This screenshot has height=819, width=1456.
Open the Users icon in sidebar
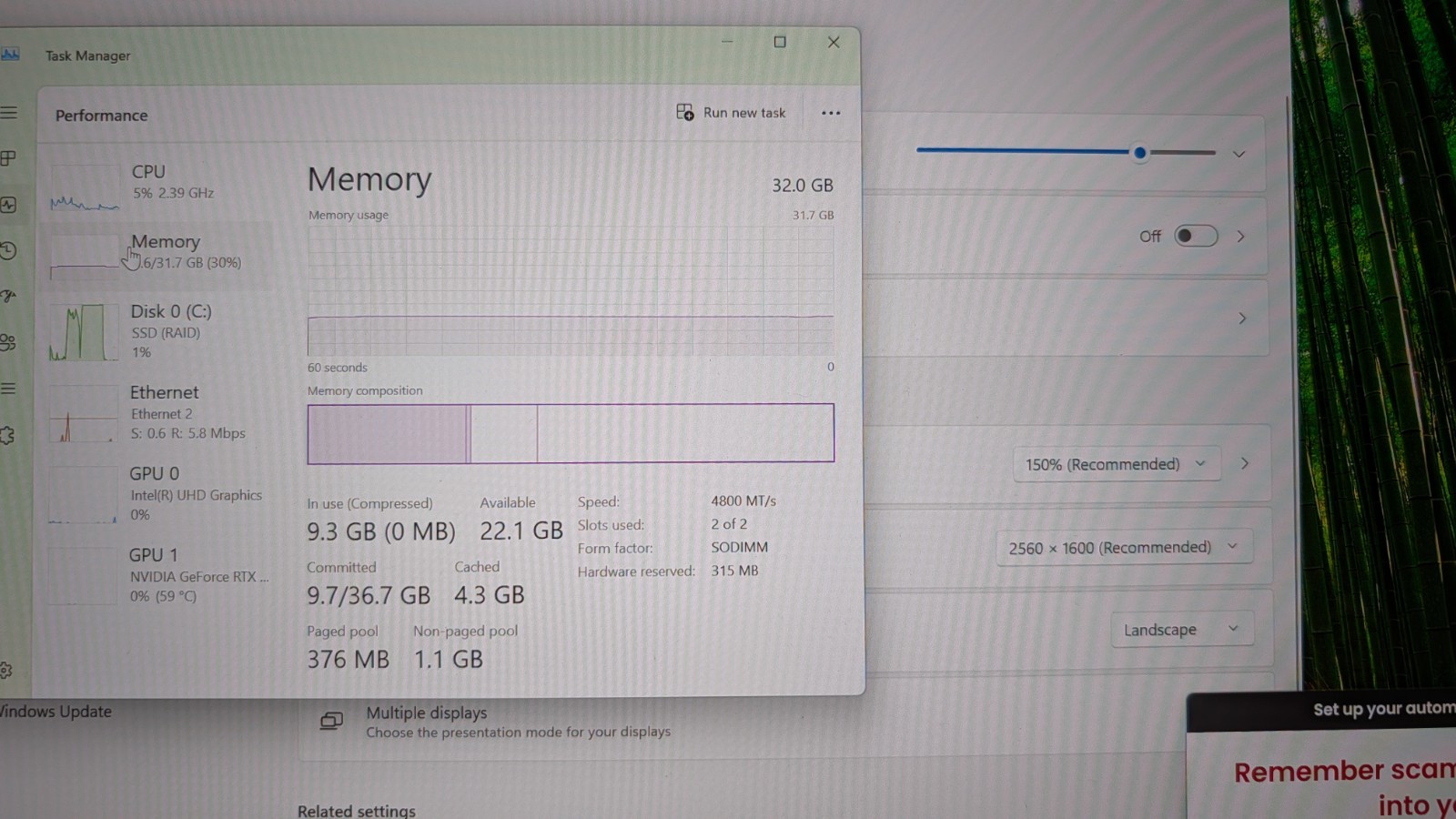(8, 342)
